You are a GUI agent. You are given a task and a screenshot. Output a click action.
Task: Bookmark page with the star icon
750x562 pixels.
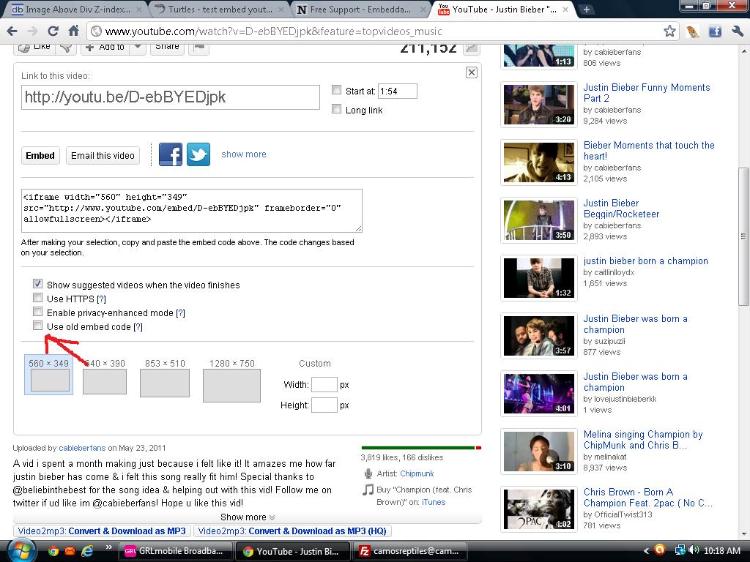pos(670,31)
